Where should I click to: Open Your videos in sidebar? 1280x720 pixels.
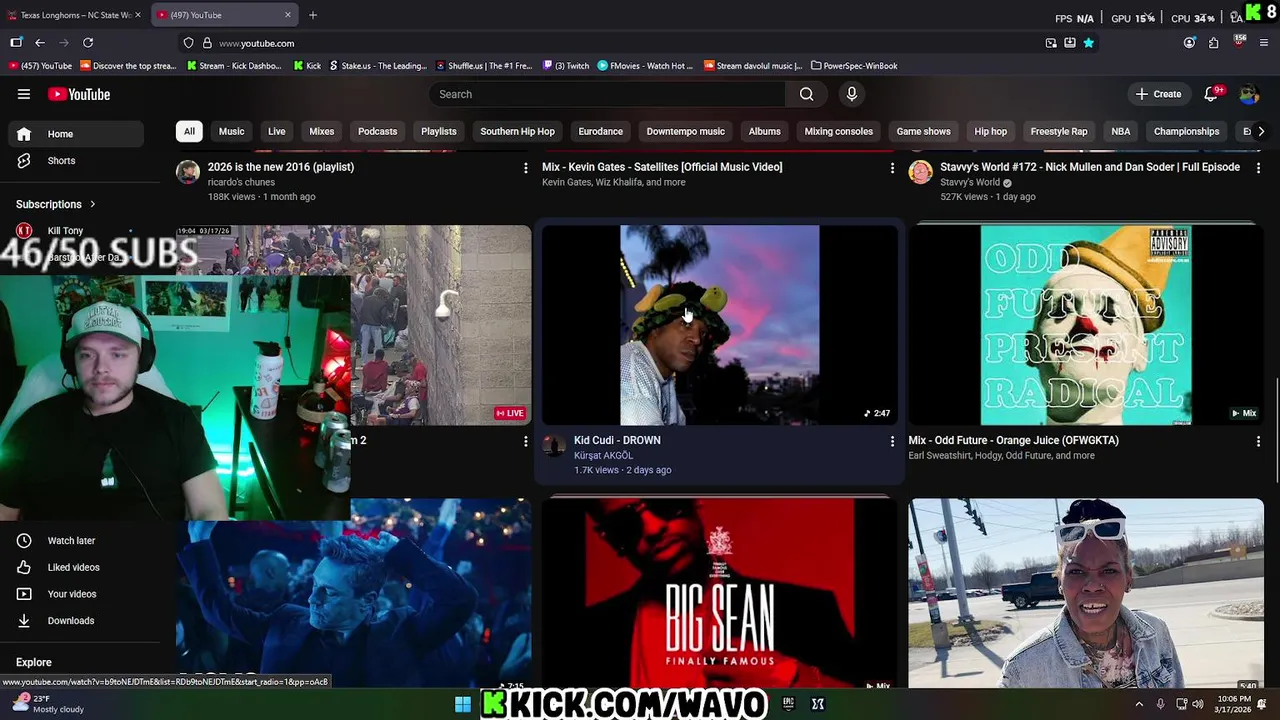[x=76, y=594]
